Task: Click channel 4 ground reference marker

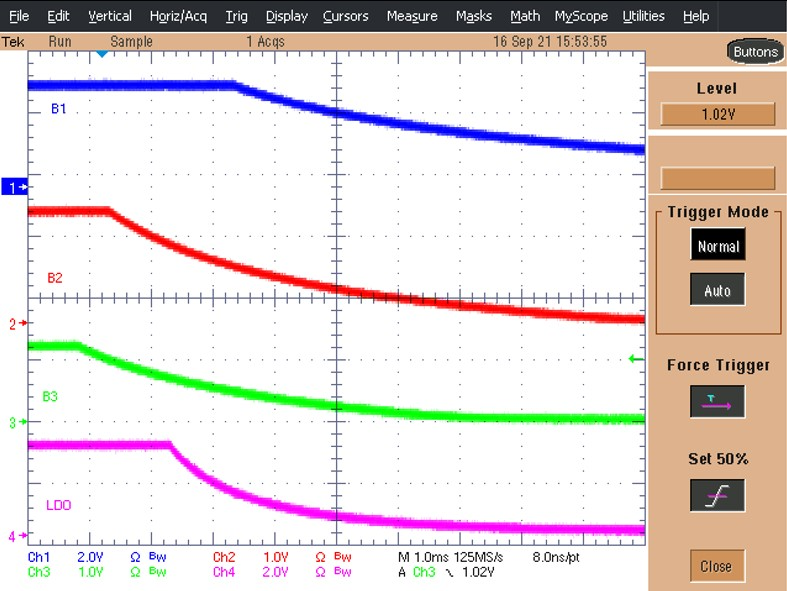Action: 15,537
